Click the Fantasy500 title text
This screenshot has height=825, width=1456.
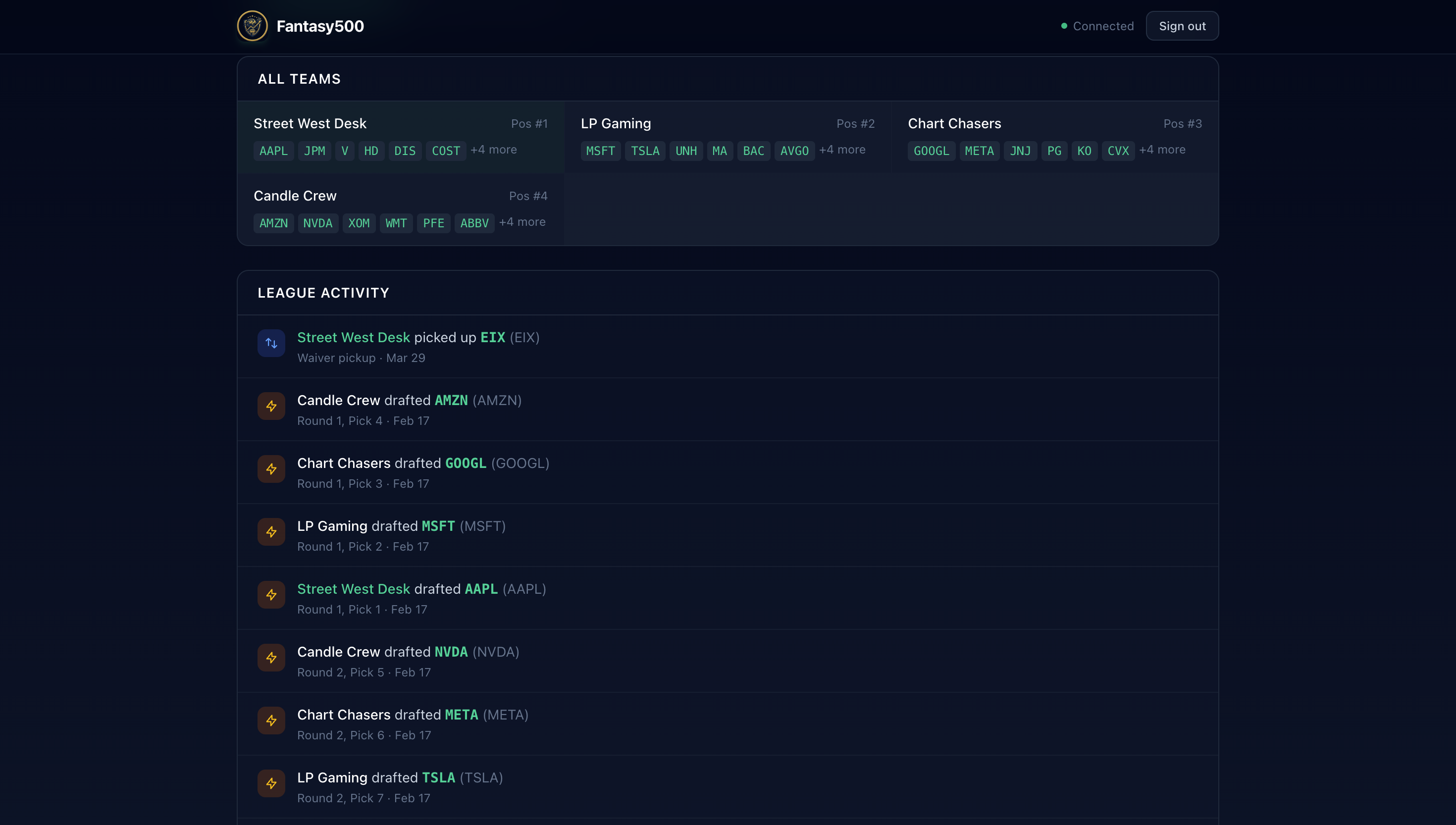(320, 26)
